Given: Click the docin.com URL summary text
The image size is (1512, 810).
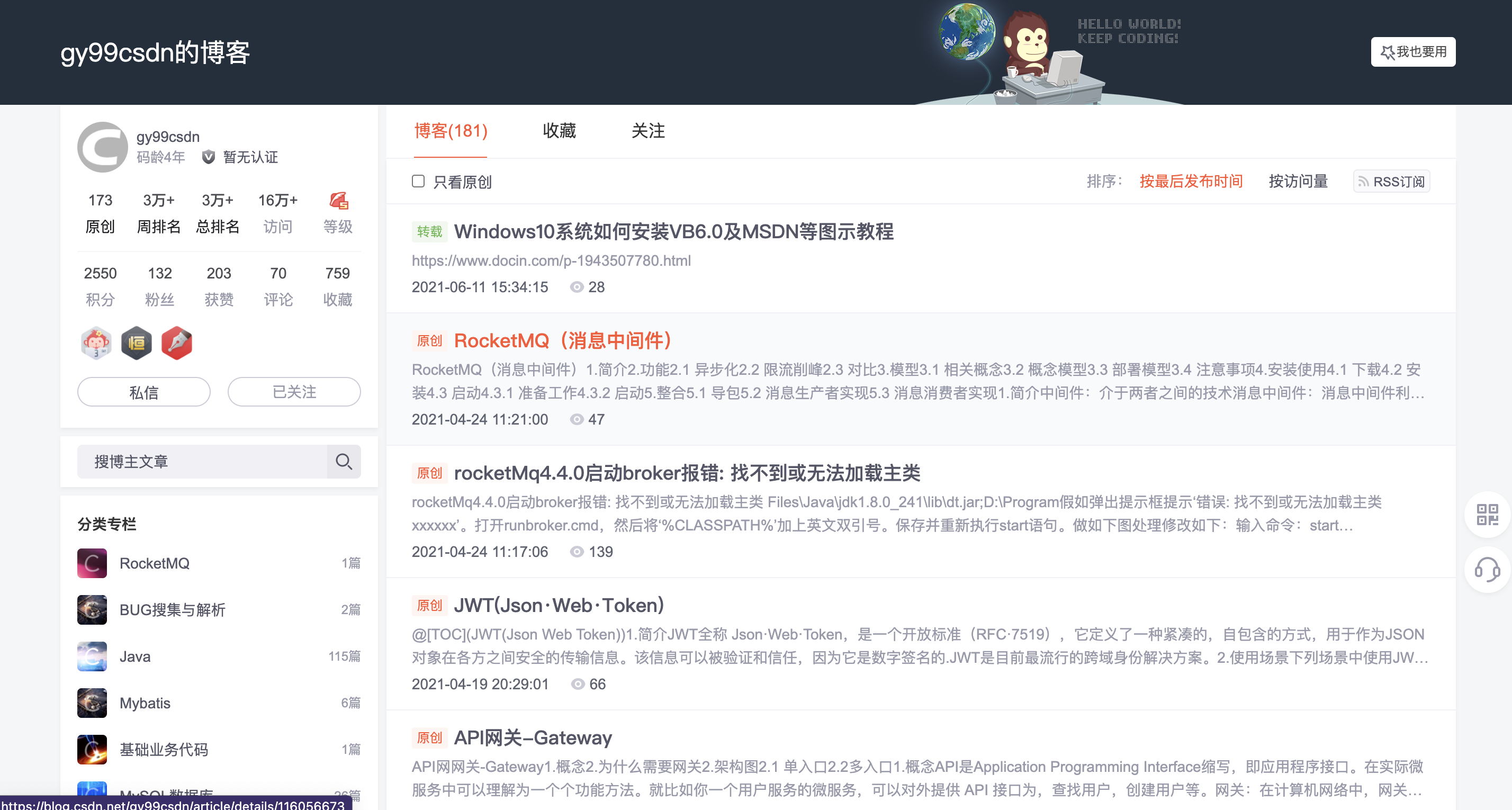Looking at the screenshot, I should point(551,260).
